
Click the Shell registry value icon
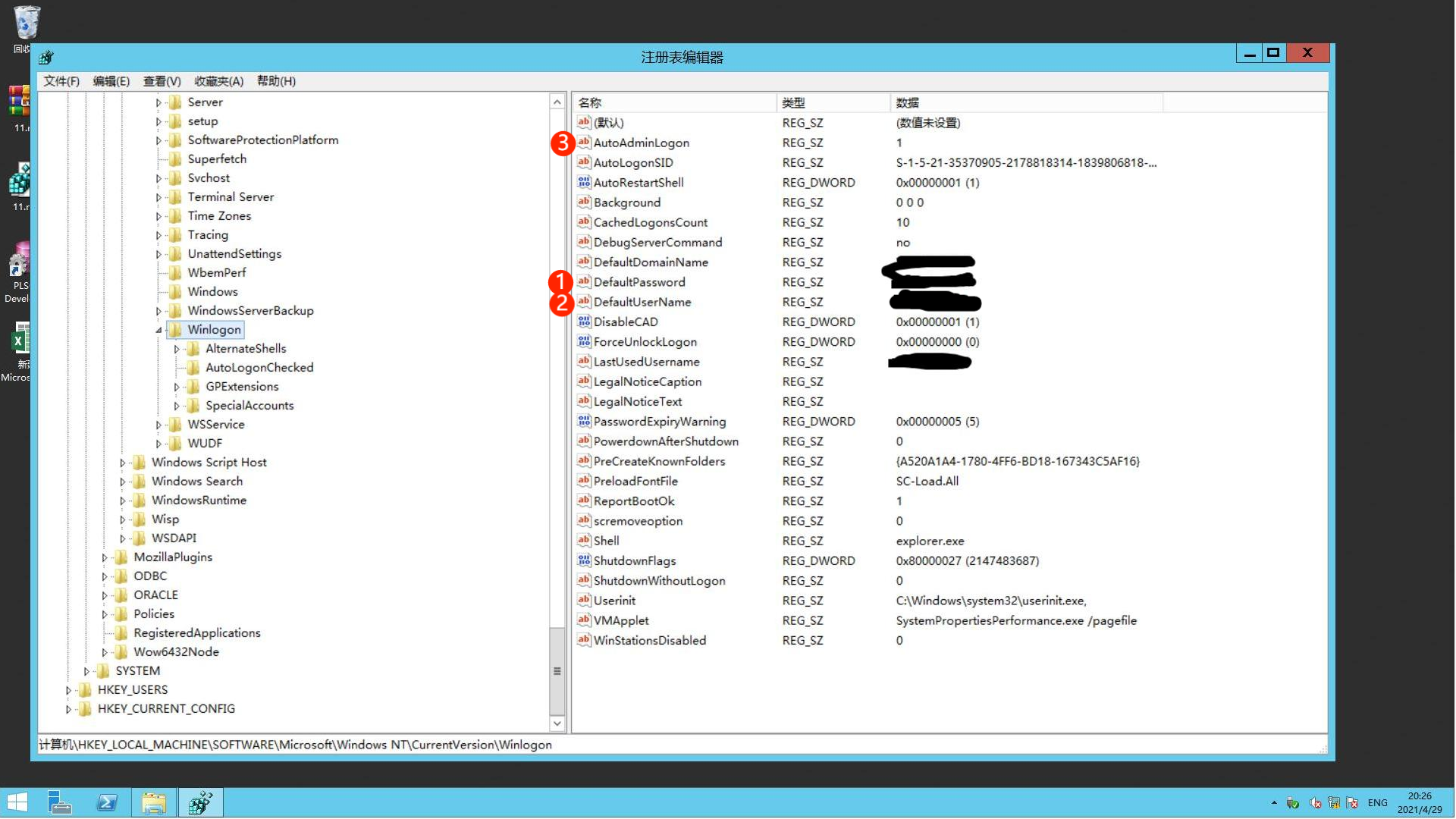pos(584,541)
